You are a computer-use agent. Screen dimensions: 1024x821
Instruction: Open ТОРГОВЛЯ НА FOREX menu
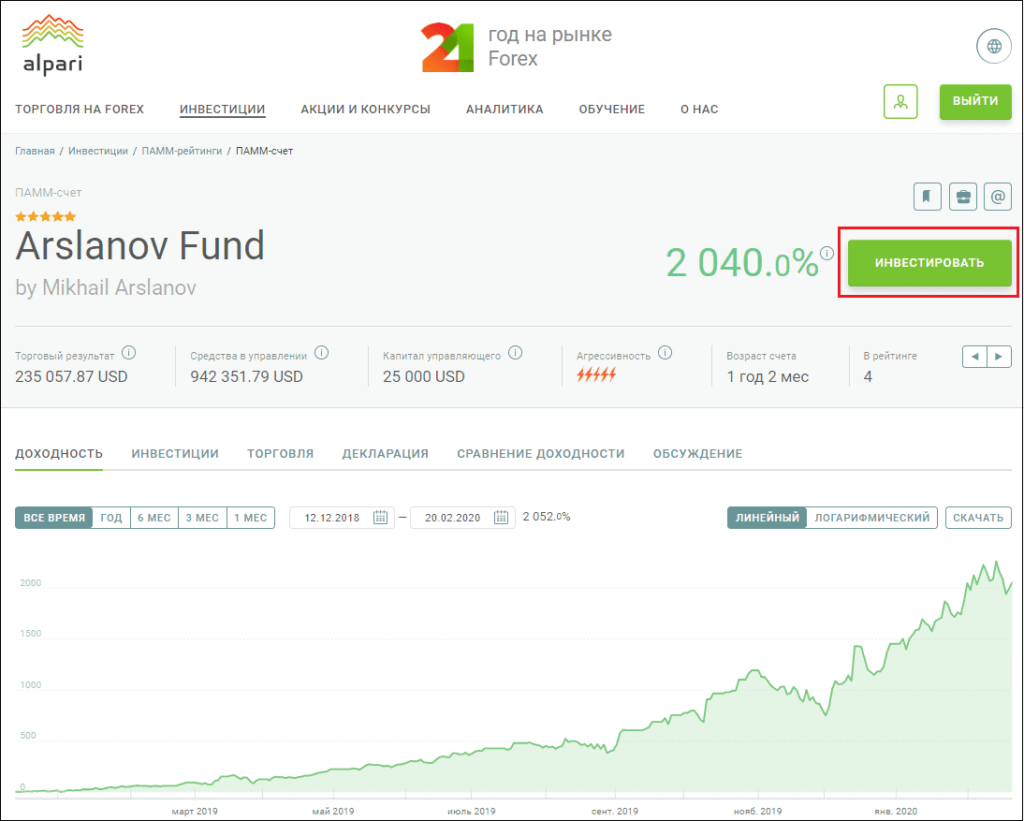80,109
